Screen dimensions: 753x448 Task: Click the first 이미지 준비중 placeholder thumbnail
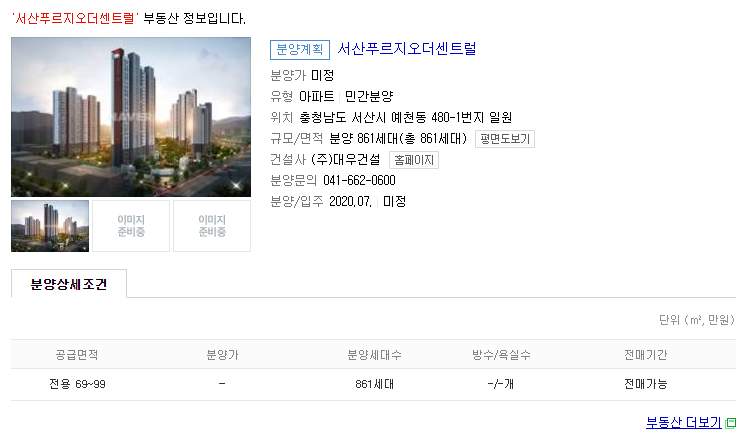(x=131, y=226)
